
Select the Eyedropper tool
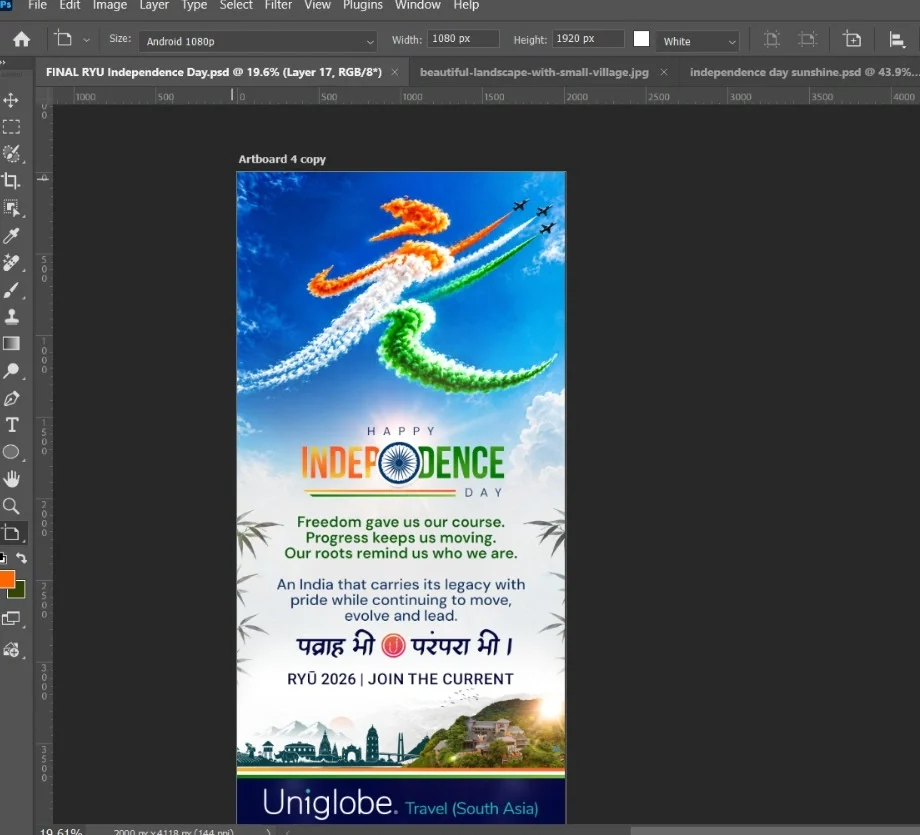[x=11, y=235]
